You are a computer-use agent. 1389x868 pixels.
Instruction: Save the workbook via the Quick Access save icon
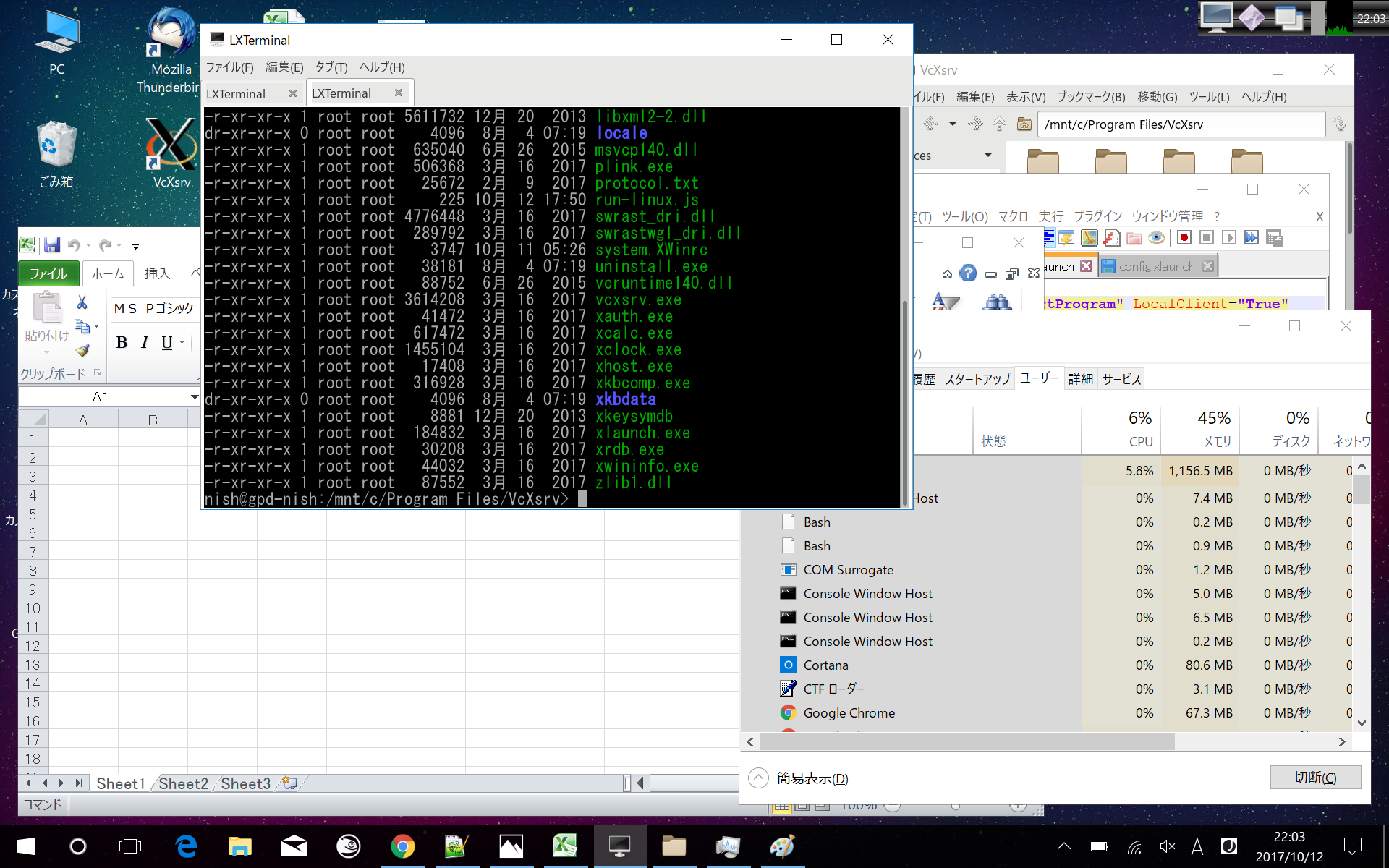52,245
